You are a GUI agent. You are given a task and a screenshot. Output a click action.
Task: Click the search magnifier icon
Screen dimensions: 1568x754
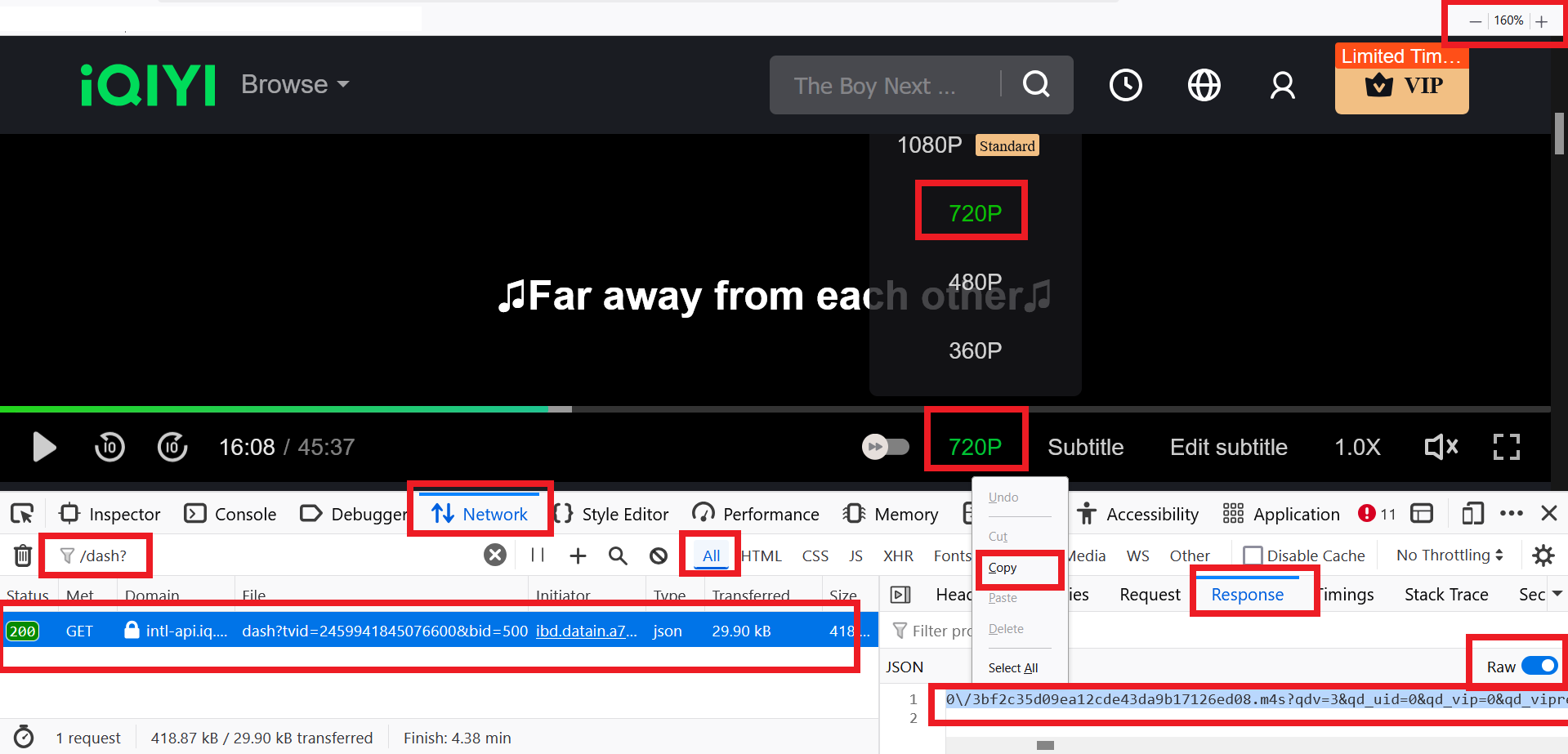1036,84
